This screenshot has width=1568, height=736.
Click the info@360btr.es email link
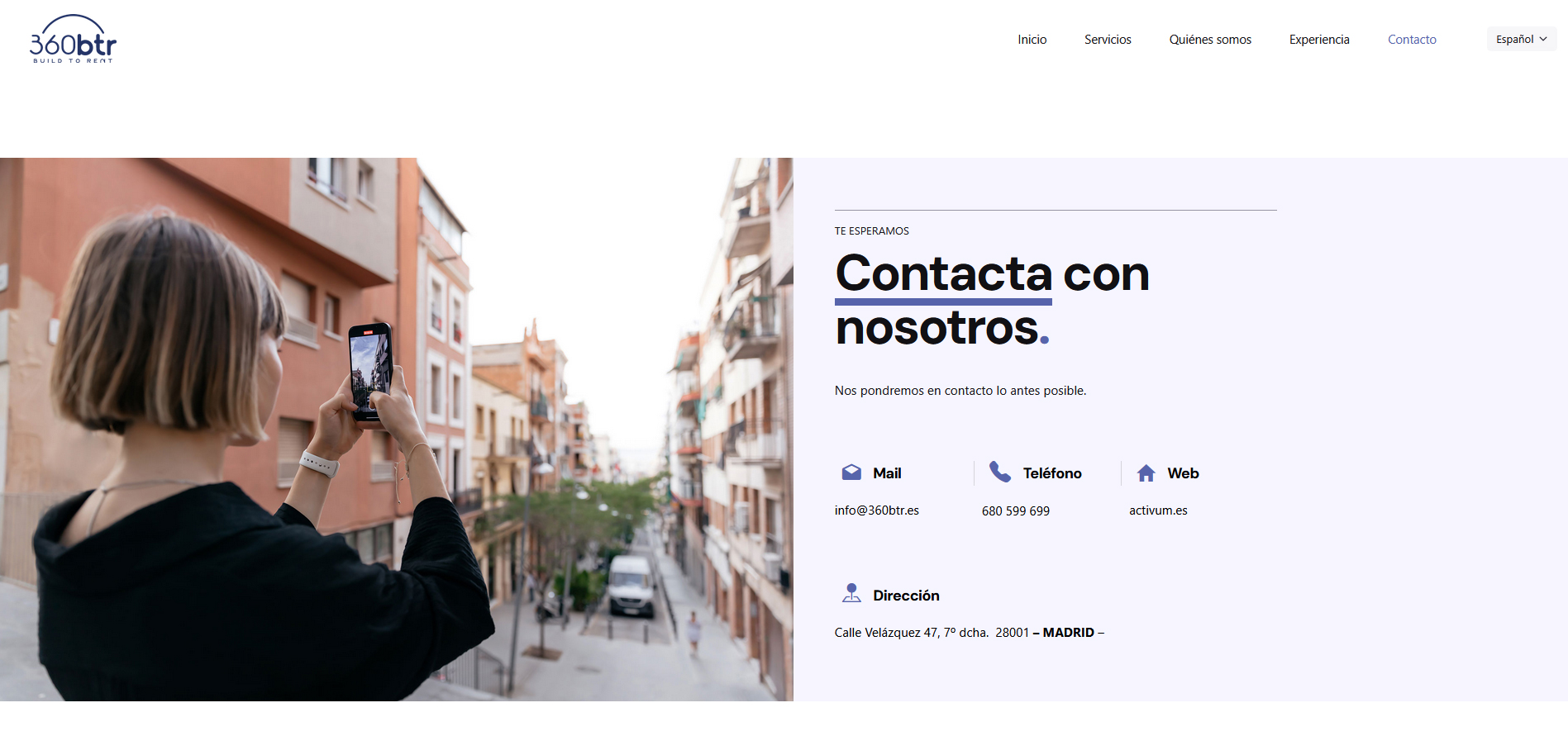coord(877,510)
